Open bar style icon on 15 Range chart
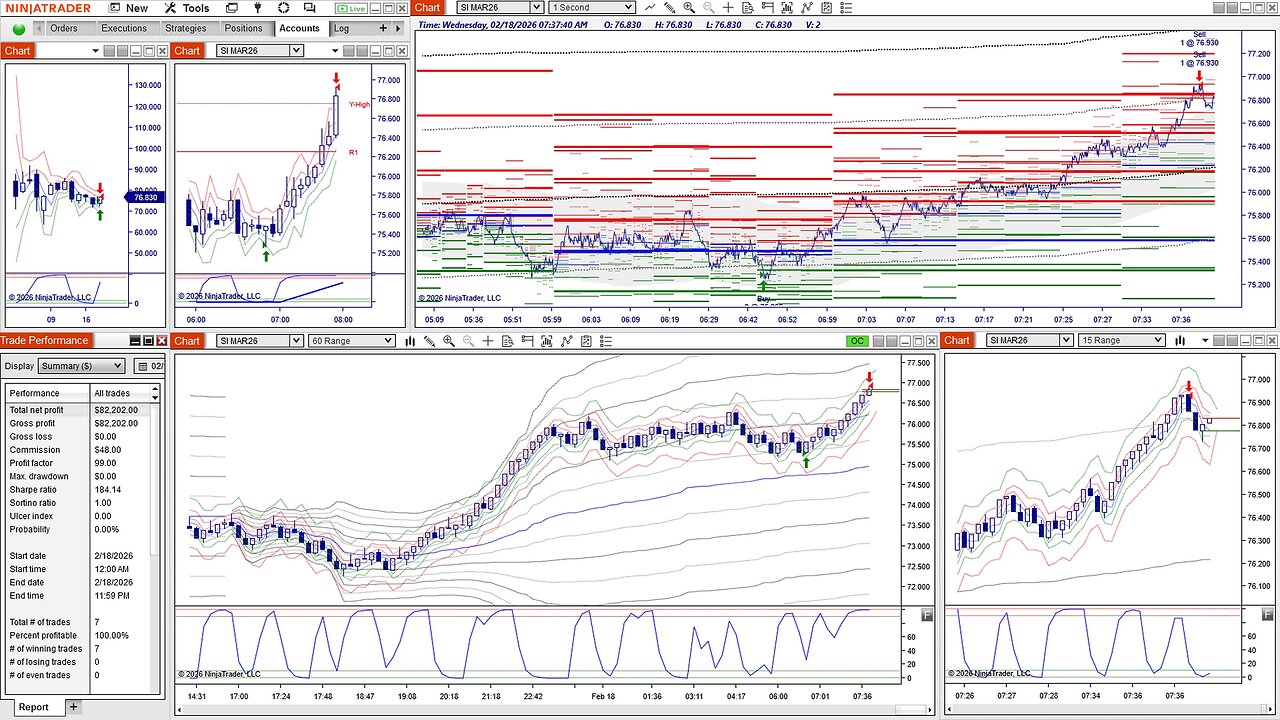1280x720 pixels. [1180, 341]
